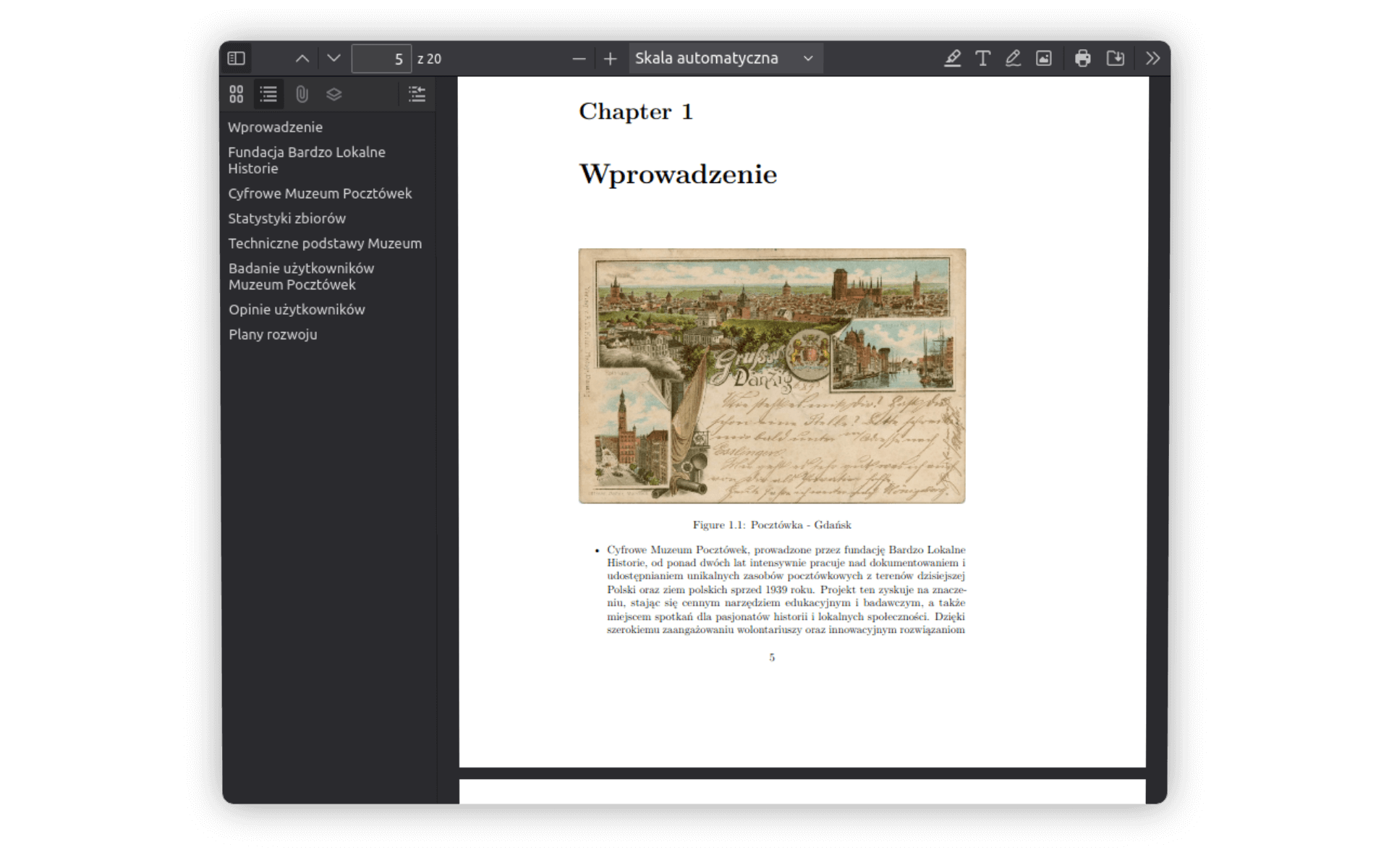1389x868 pixels.
Task: Zoom out with the minus button
Action: pyautogui.click(x=579, y=59)
